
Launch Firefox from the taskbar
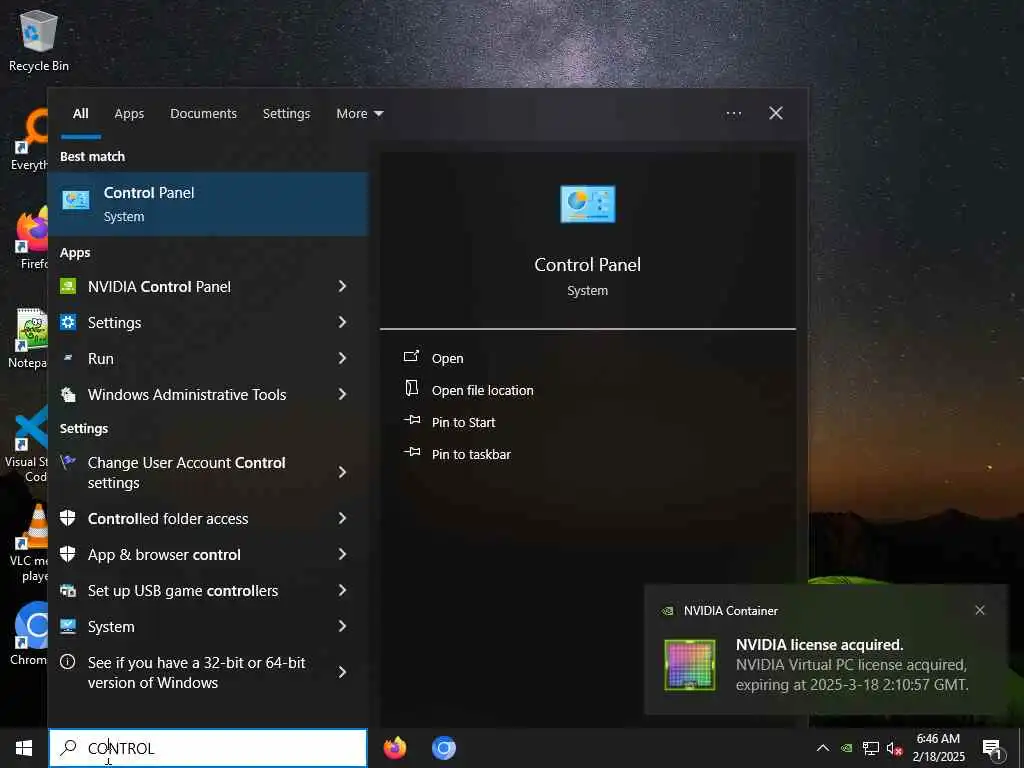[394, 748]
